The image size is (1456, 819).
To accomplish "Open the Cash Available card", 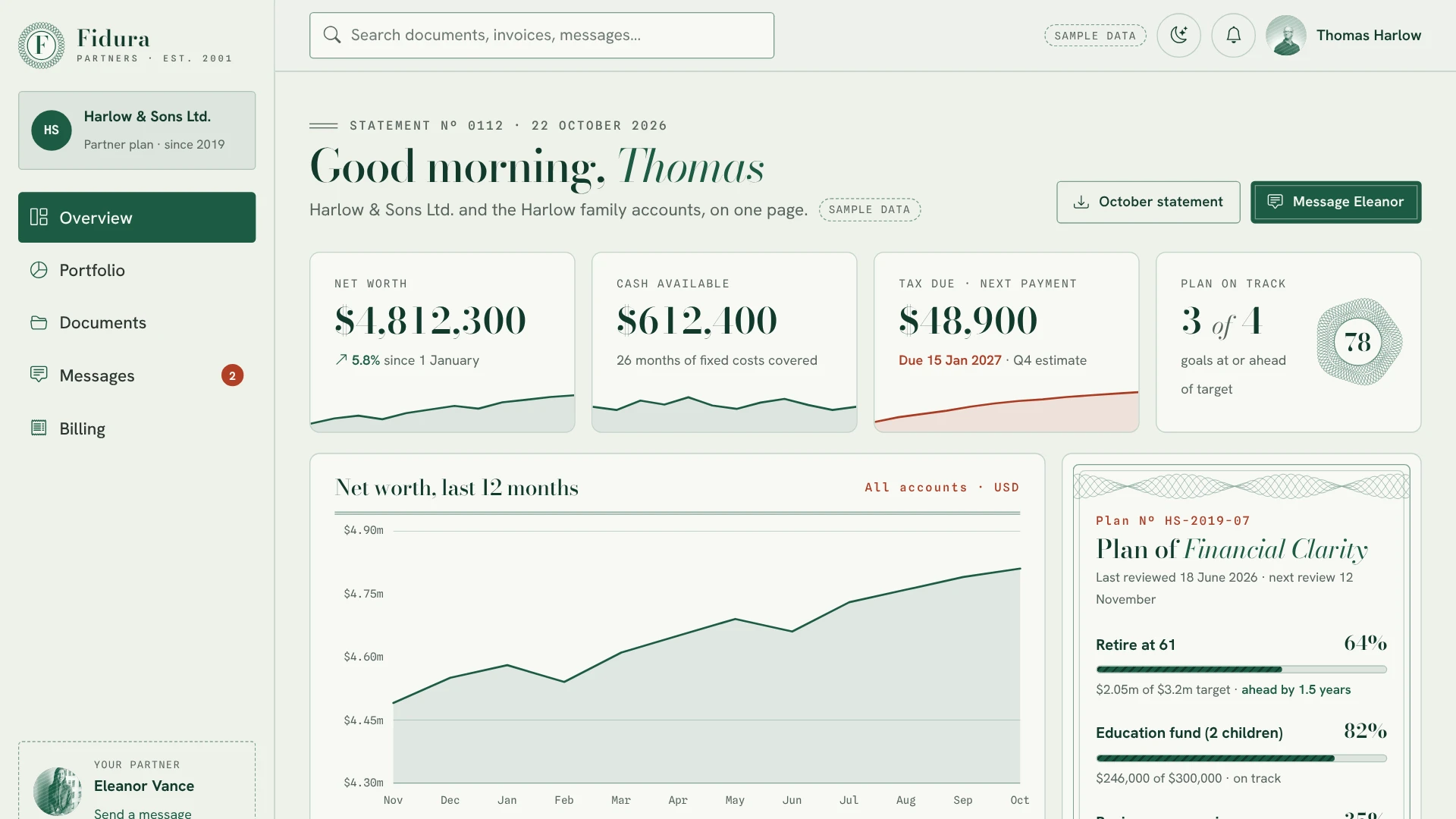I will coord(724,342).
